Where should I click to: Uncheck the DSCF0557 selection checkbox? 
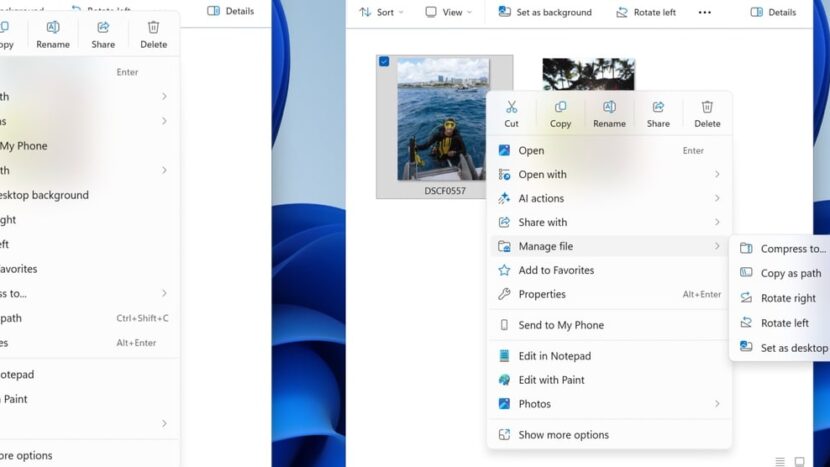click(385, 62)
